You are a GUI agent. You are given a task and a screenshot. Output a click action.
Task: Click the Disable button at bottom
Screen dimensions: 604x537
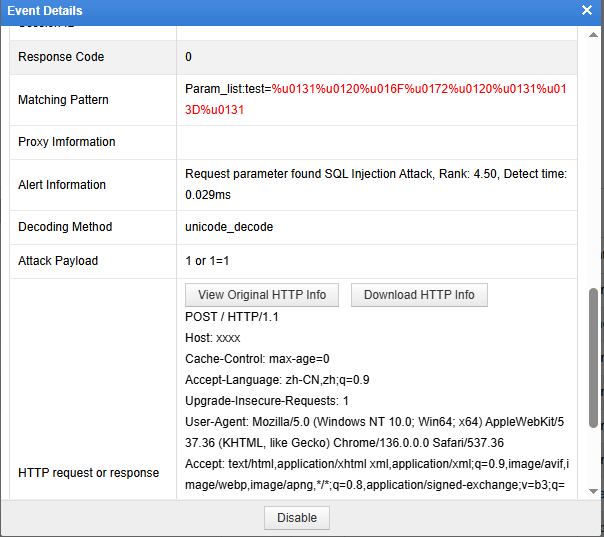(x=297, y=518)
